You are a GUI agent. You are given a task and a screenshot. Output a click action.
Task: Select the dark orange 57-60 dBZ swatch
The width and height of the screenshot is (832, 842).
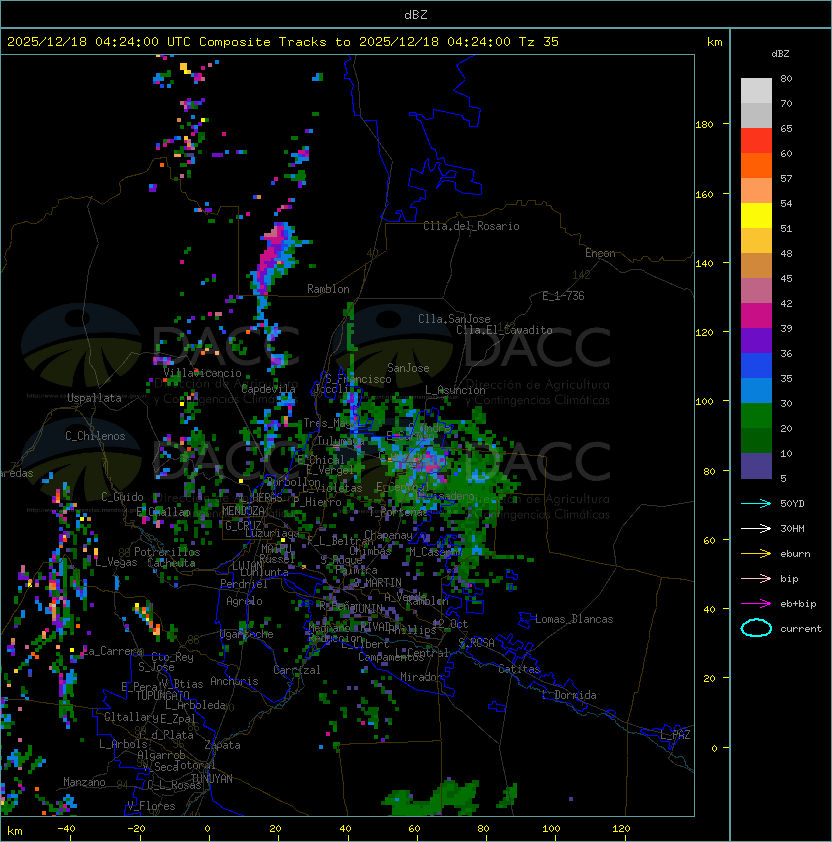756,165
